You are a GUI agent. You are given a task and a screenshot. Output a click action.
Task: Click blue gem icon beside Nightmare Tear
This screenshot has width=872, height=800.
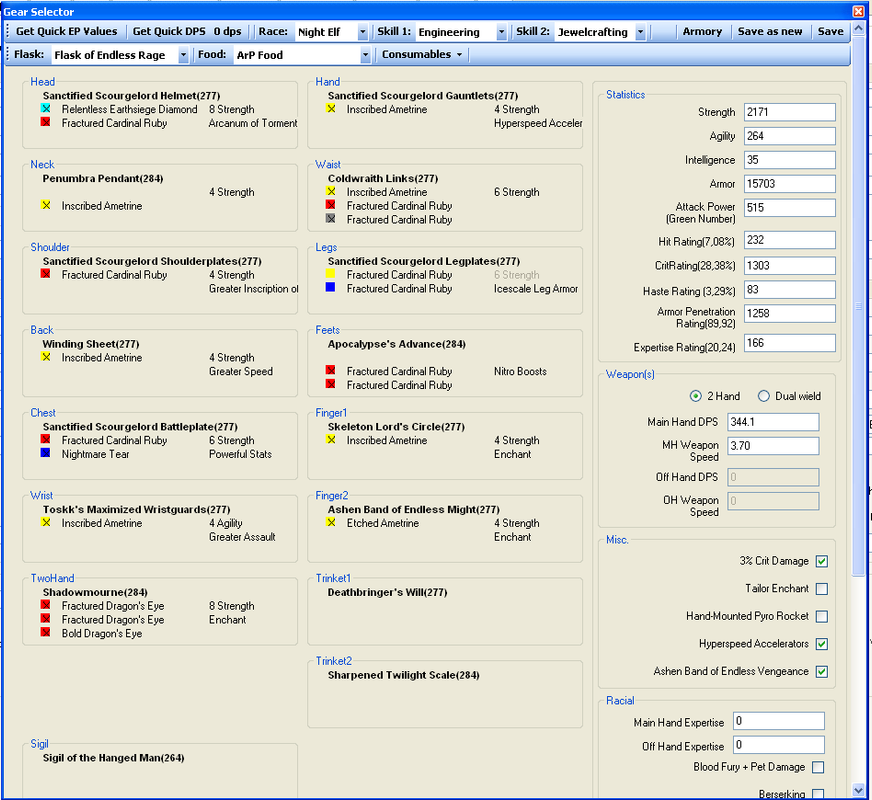pos(46,453)
